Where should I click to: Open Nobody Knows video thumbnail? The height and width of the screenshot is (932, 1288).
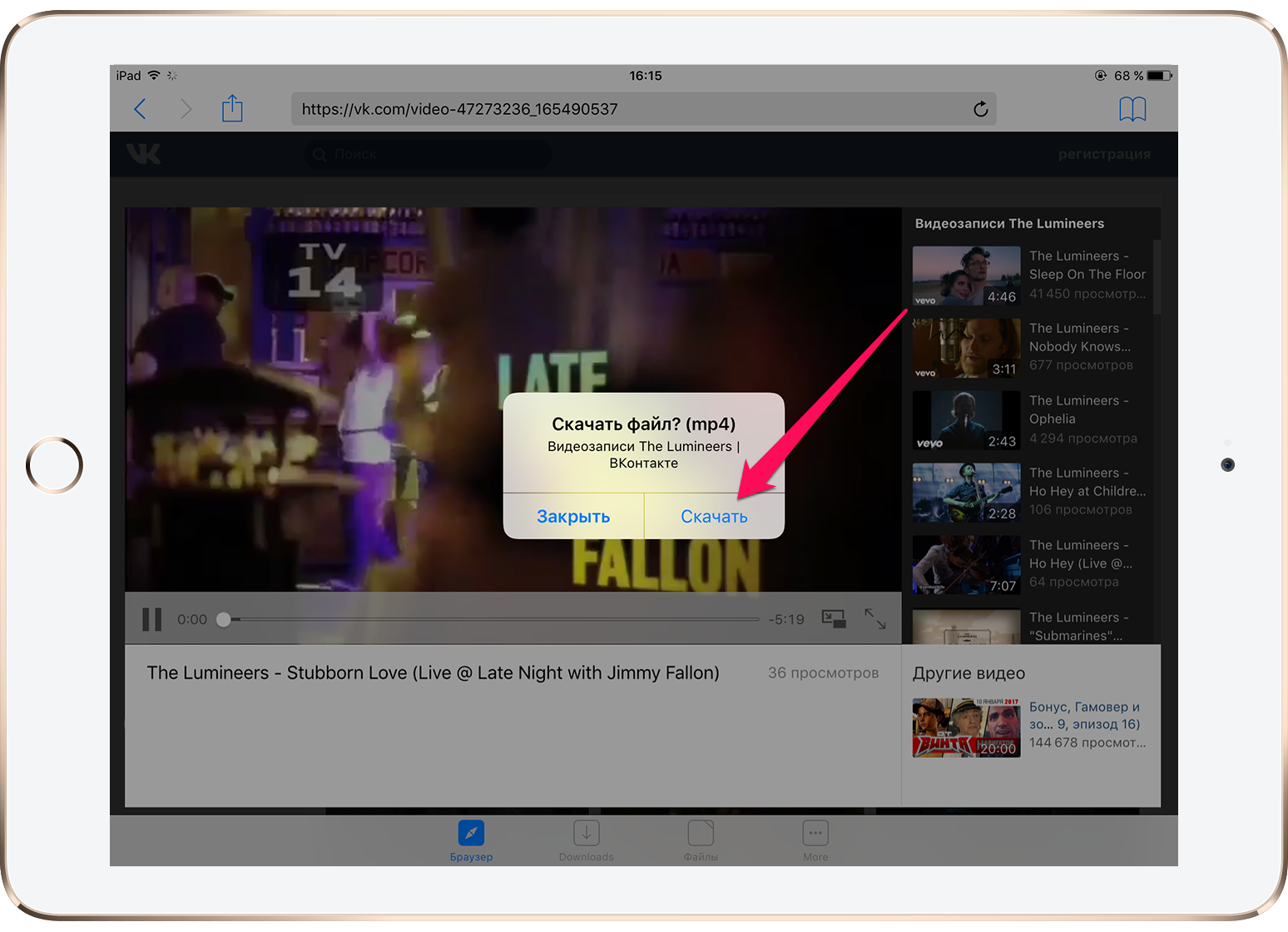pyautogui.click(x=966, y=349)
